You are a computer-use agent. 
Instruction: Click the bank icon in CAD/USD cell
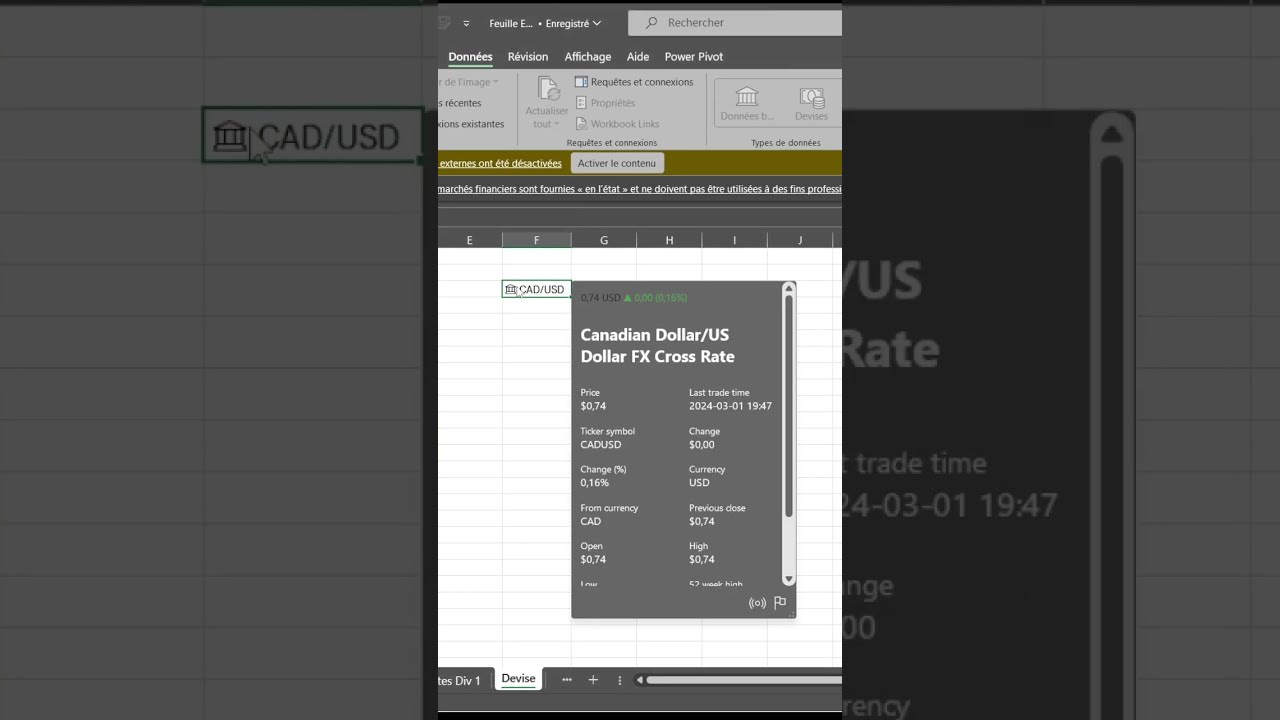coord(511,289)
